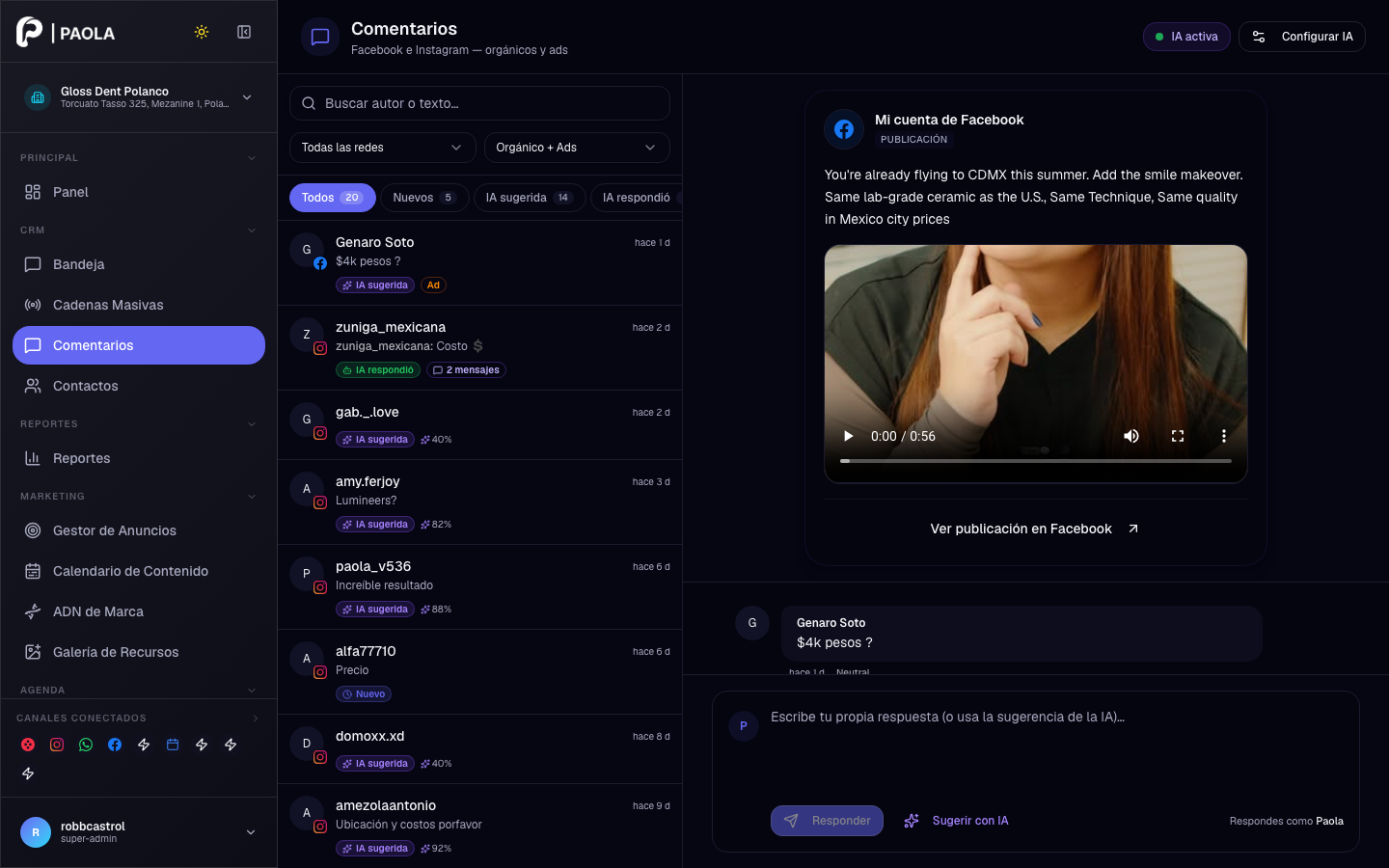1389x868 pixels.
Task: Click the Genaro Soto avatar beside the comment bubble
Action: 752,623
